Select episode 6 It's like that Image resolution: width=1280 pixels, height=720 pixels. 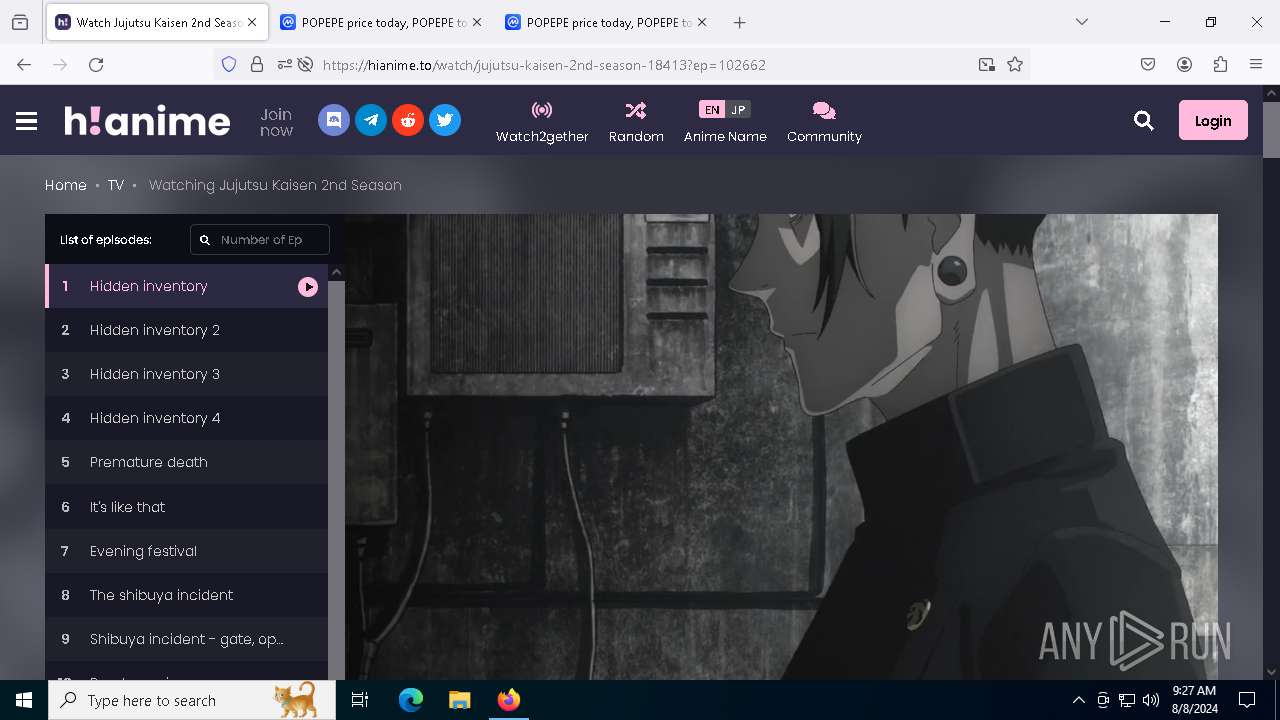187,507
